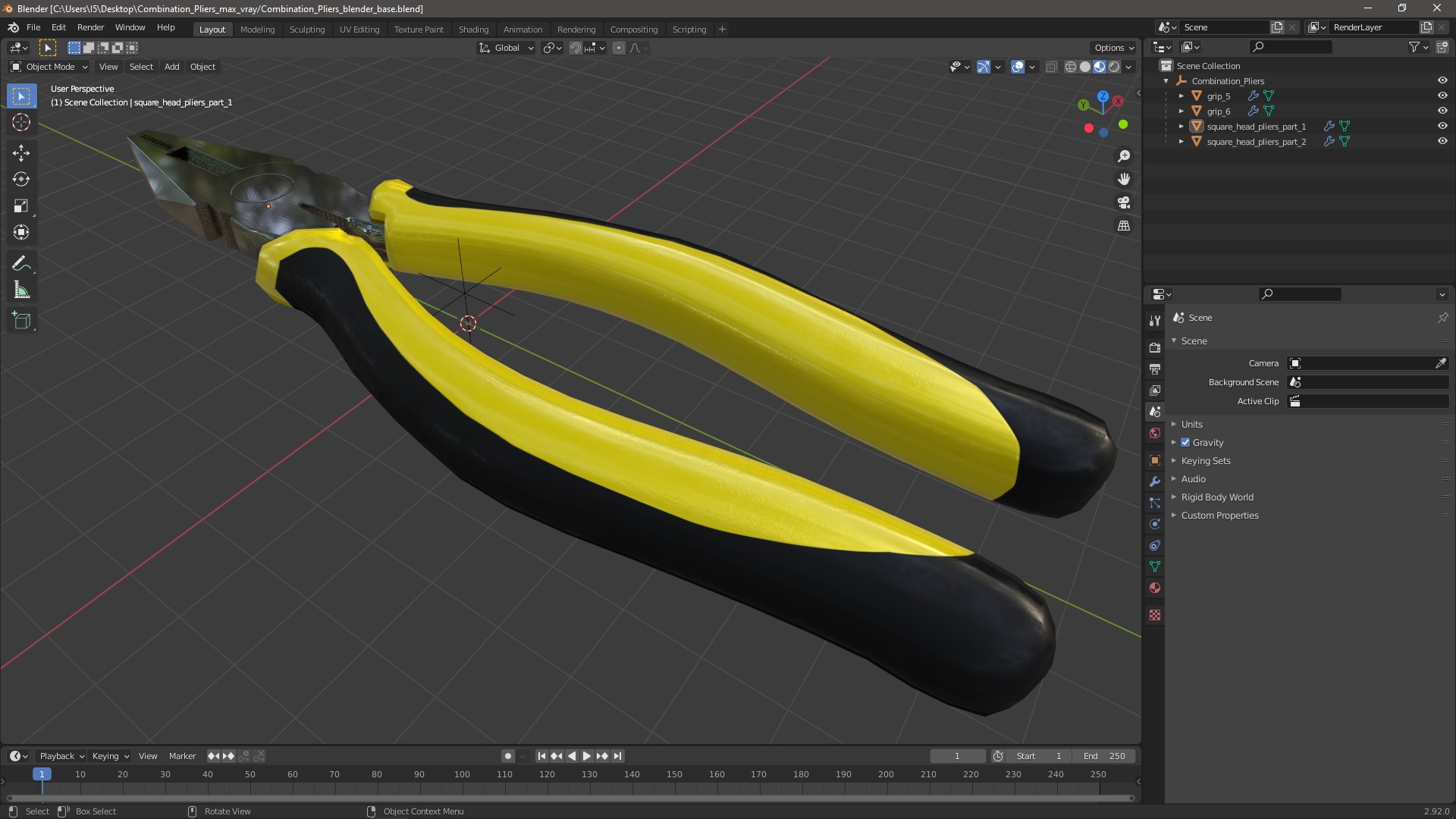Viewport: 1456px width, 819px height.
Task: Click the timeline playhead at frame 1
Action: [42, 774]
